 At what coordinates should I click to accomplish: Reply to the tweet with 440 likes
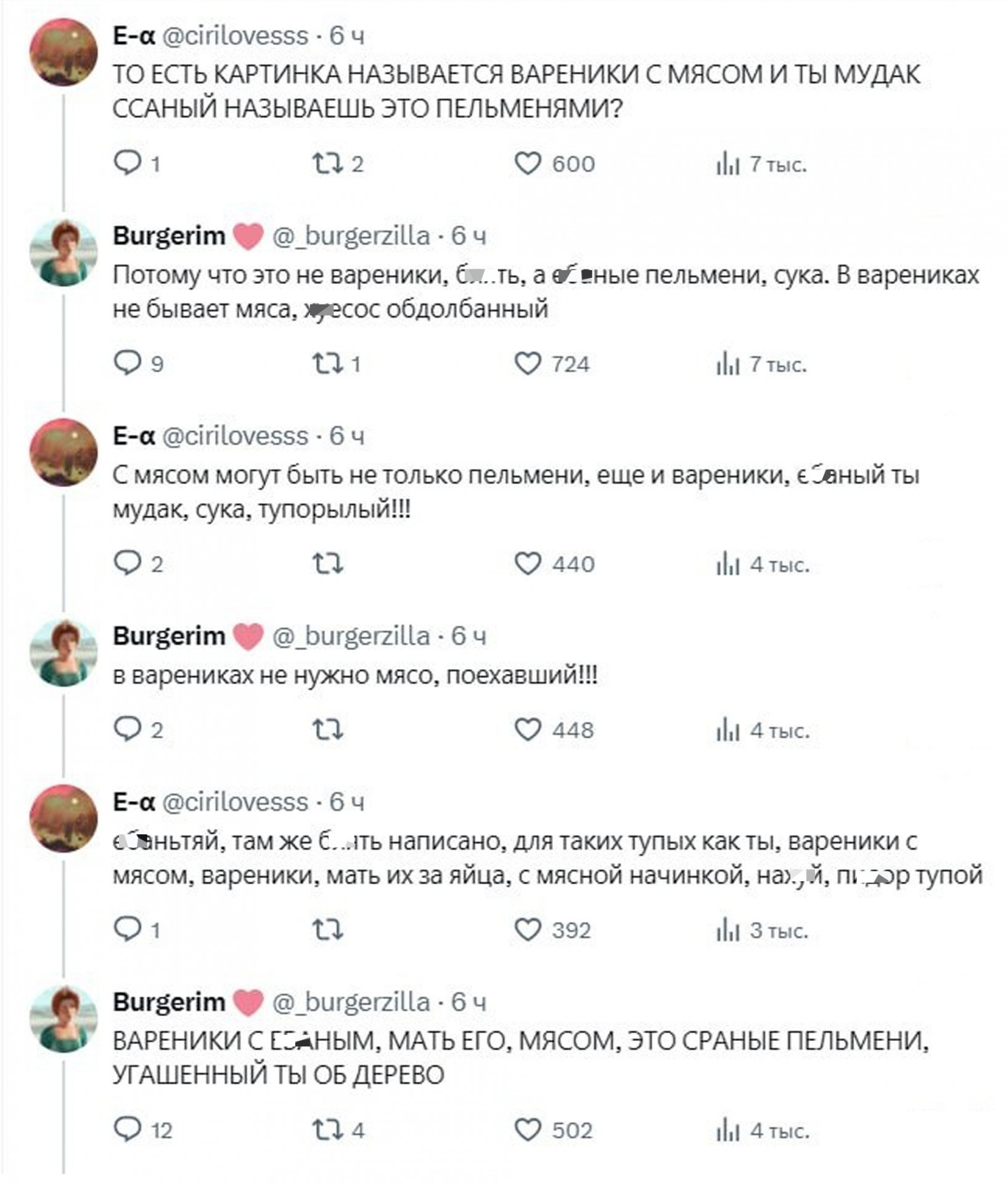(128, 564)
